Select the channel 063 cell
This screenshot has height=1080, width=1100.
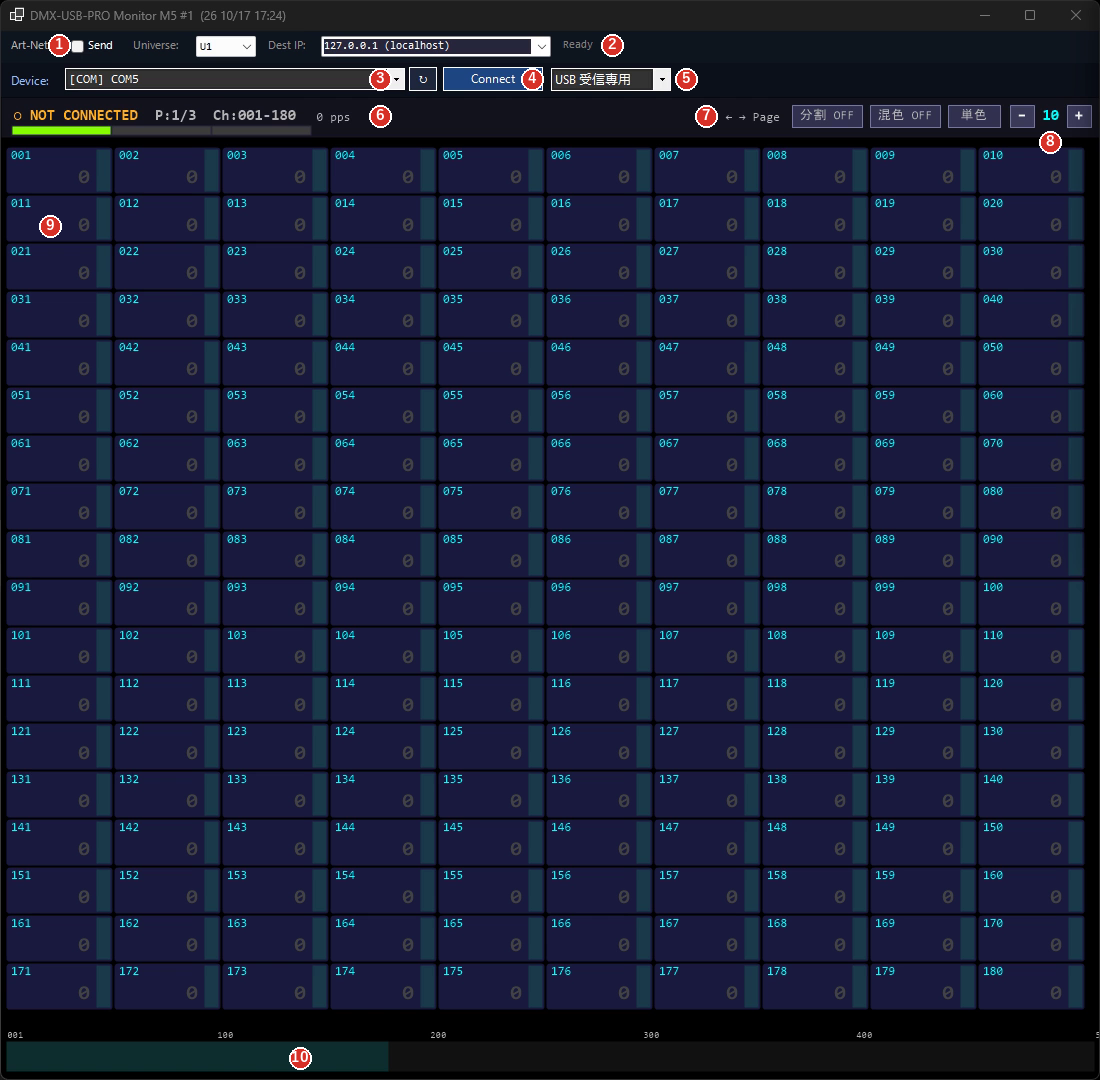(275, 458)
